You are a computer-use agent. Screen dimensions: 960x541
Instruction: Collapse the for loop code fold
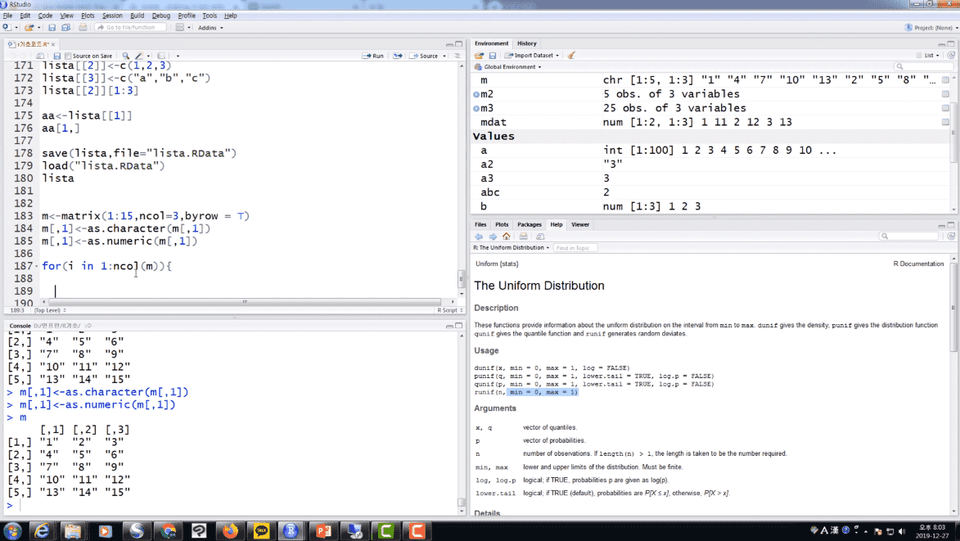coord(37,266)
